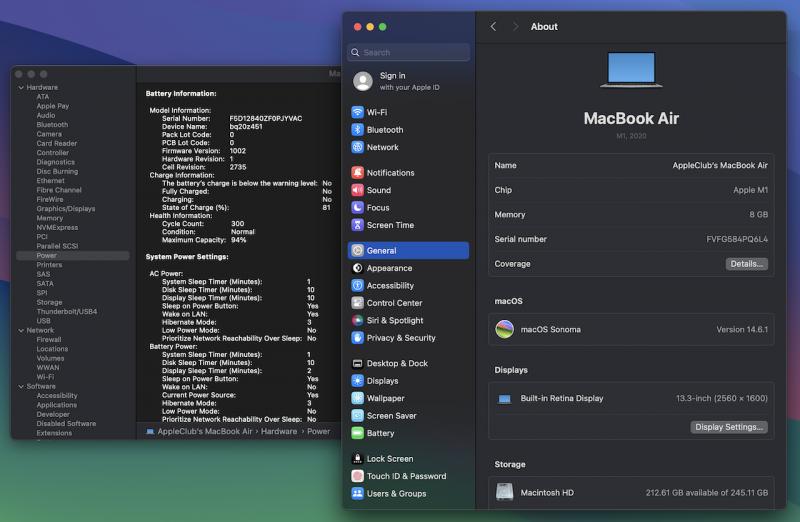Click the MacBook Air image in About
Image resolution: width=800 pixels, height=522 pixels.
pyautogui.click(x=631, y=69)
